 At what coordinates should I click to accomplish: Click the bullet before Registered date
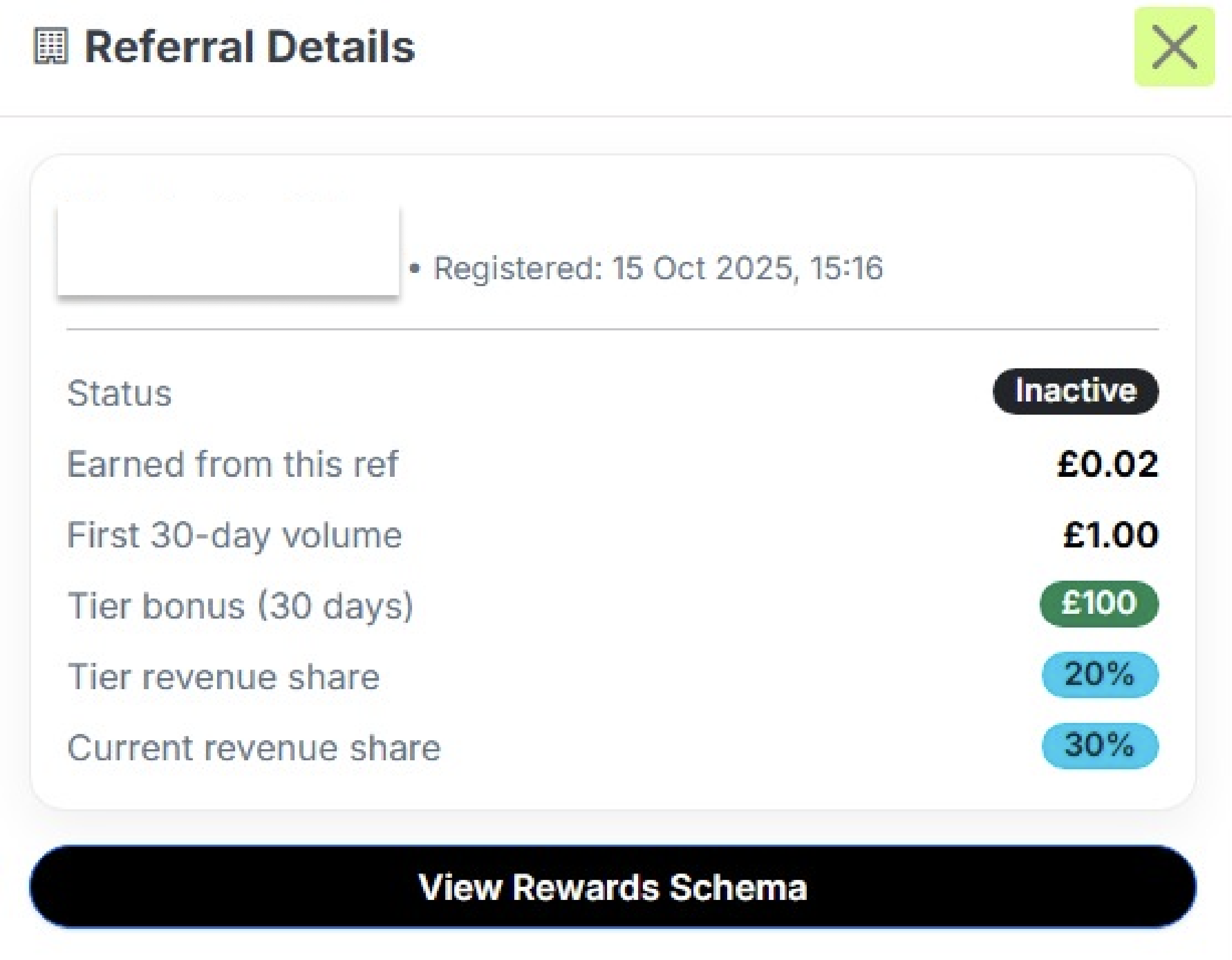pyautogui.click(x=415, y=269)
